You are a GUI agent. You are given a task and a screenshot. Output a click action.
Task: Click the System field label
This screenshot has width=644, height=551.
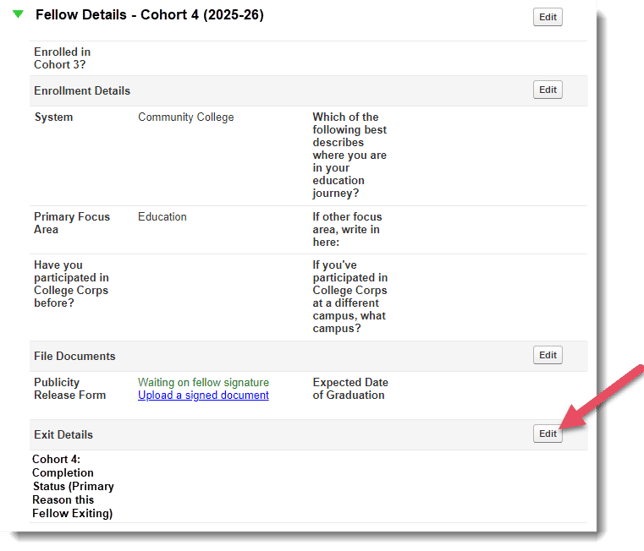click(x=53, y=117)
